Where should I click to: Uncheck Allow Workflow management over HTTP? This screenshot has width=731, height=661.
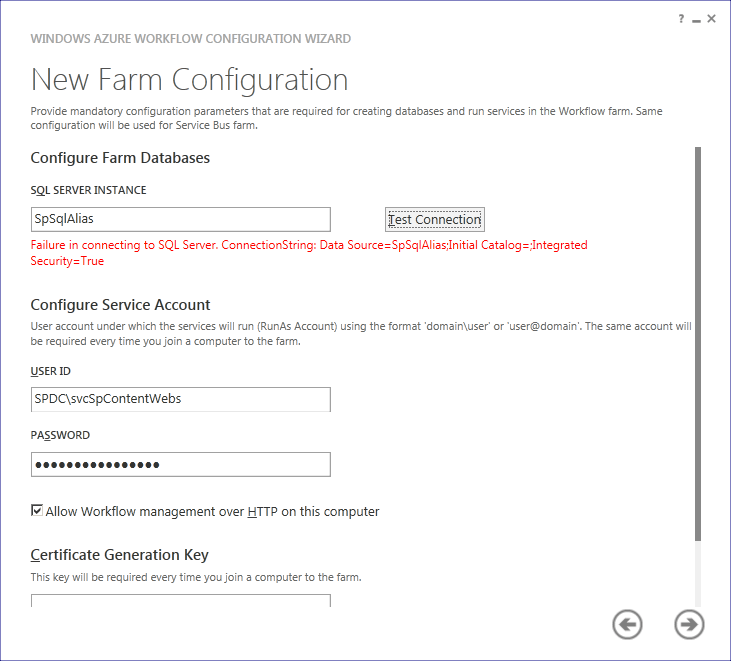37,510
